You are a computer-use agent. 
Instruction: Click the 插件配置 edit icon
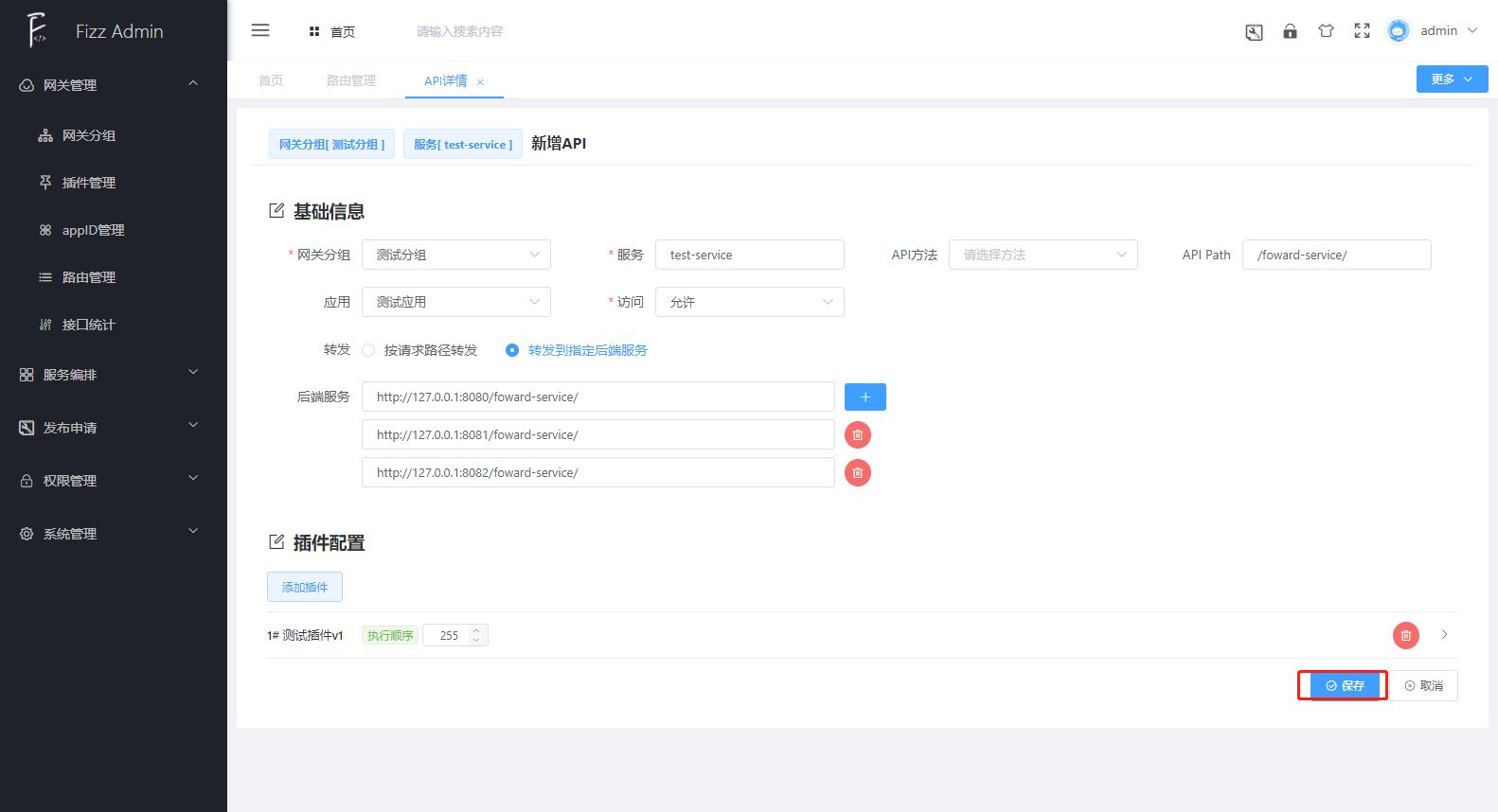[x=276, y=542]
